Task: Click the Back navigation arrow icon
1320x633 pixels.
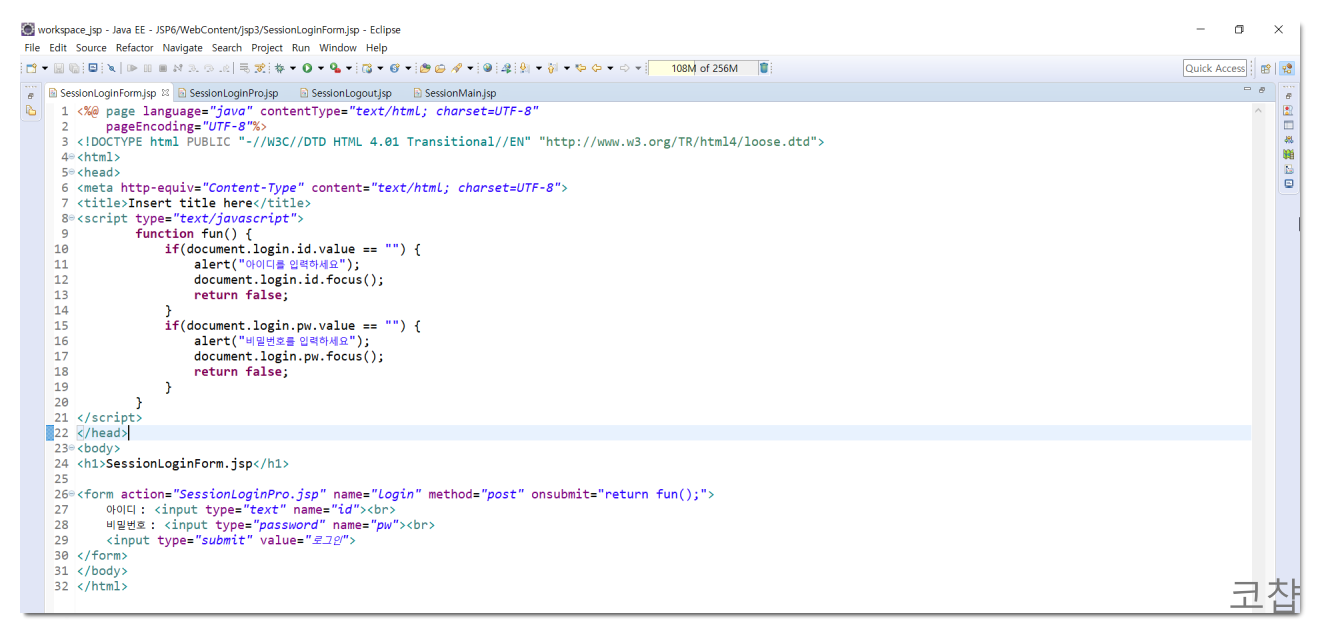Action: click(597, 68)
